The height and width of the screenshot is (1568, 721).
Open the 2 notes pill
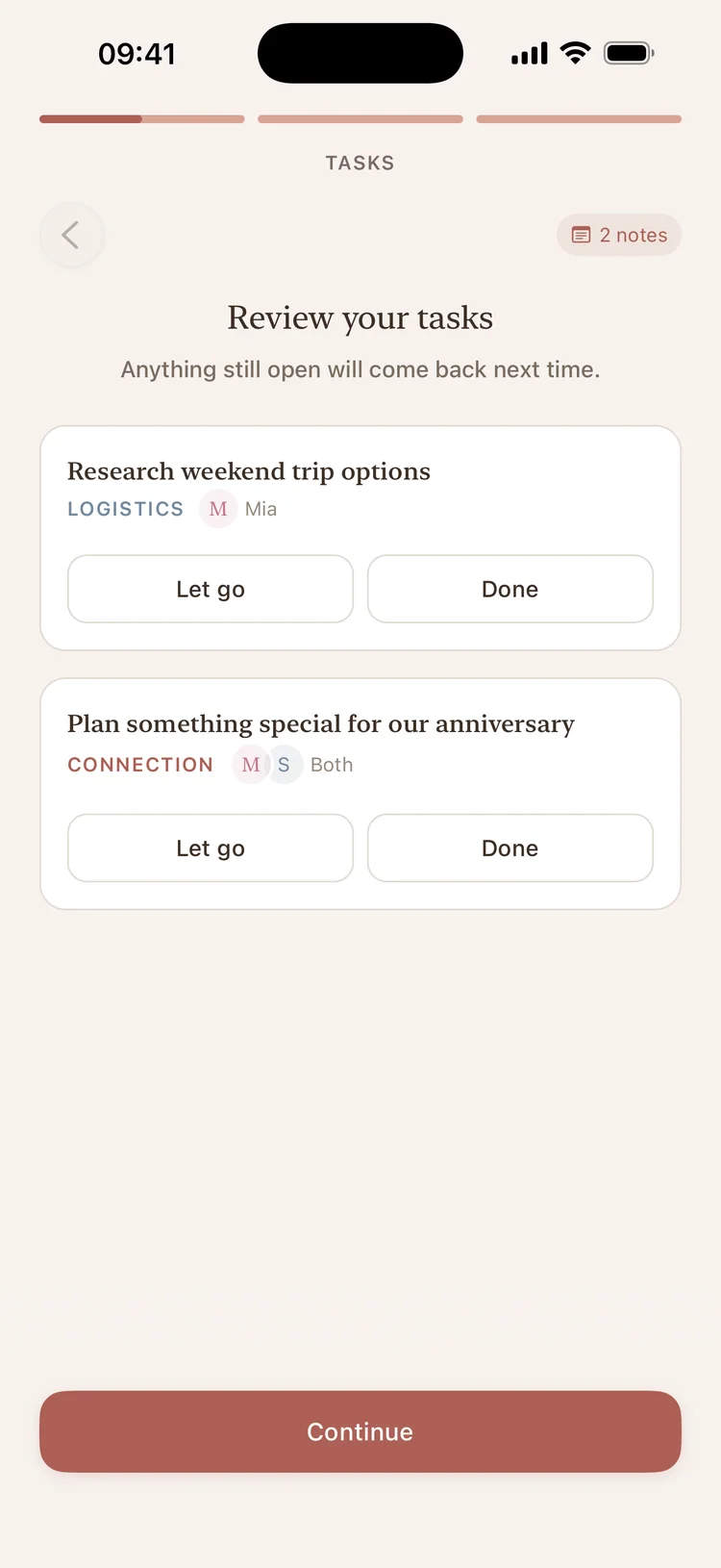coord(619,235)
